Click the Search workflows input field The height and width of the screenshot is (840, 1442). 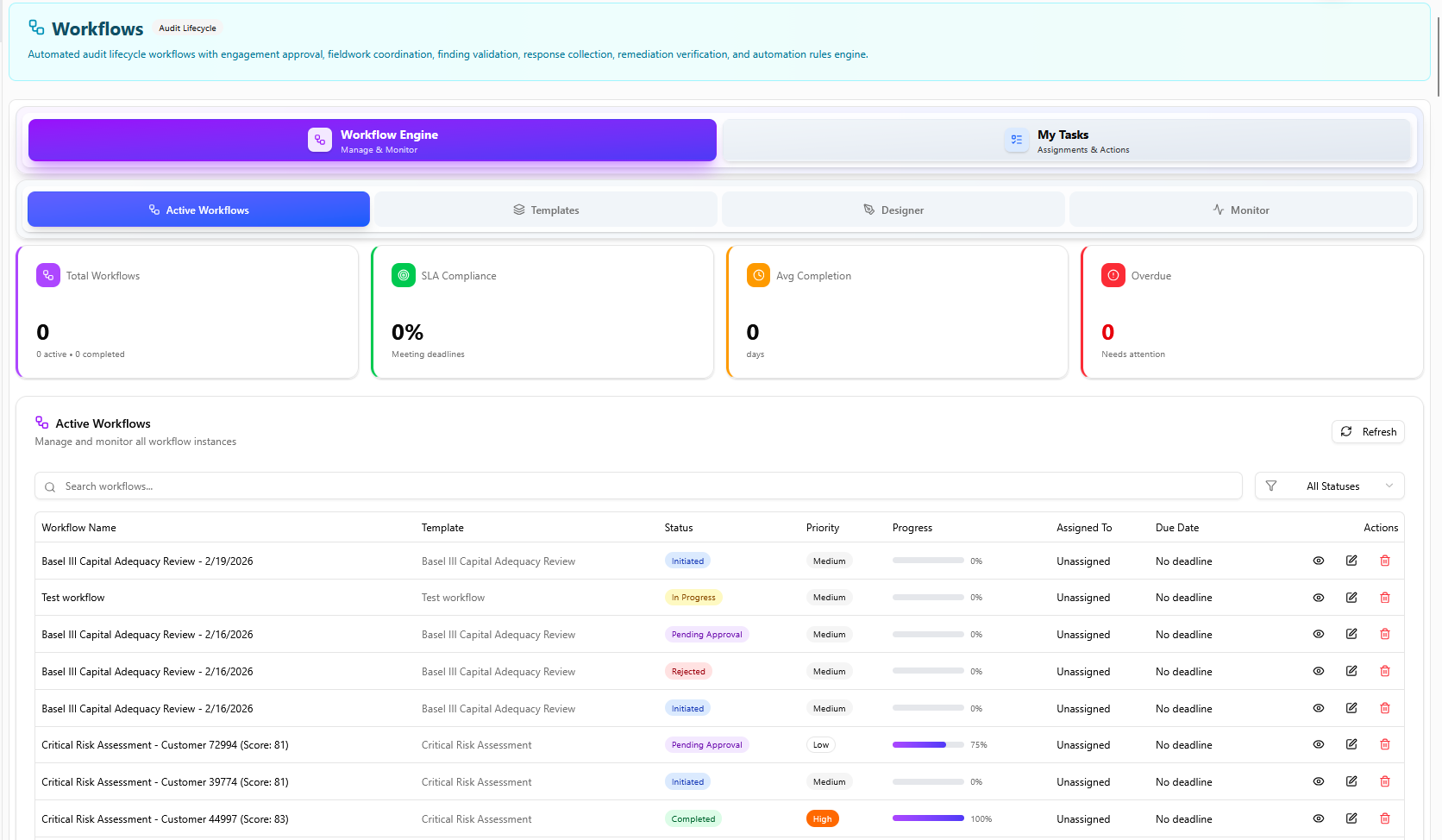coord(638,486)
